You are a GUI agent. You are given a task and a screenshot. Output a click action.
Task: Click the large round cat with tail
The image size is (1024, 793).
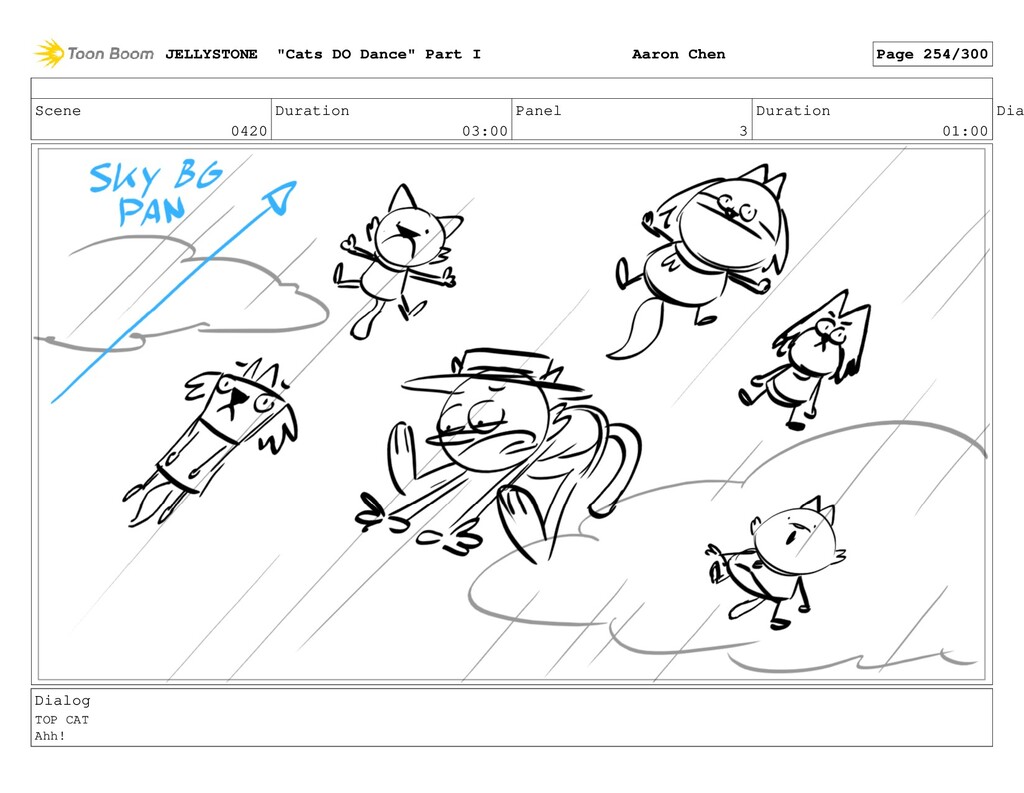(x=699, y=261)
